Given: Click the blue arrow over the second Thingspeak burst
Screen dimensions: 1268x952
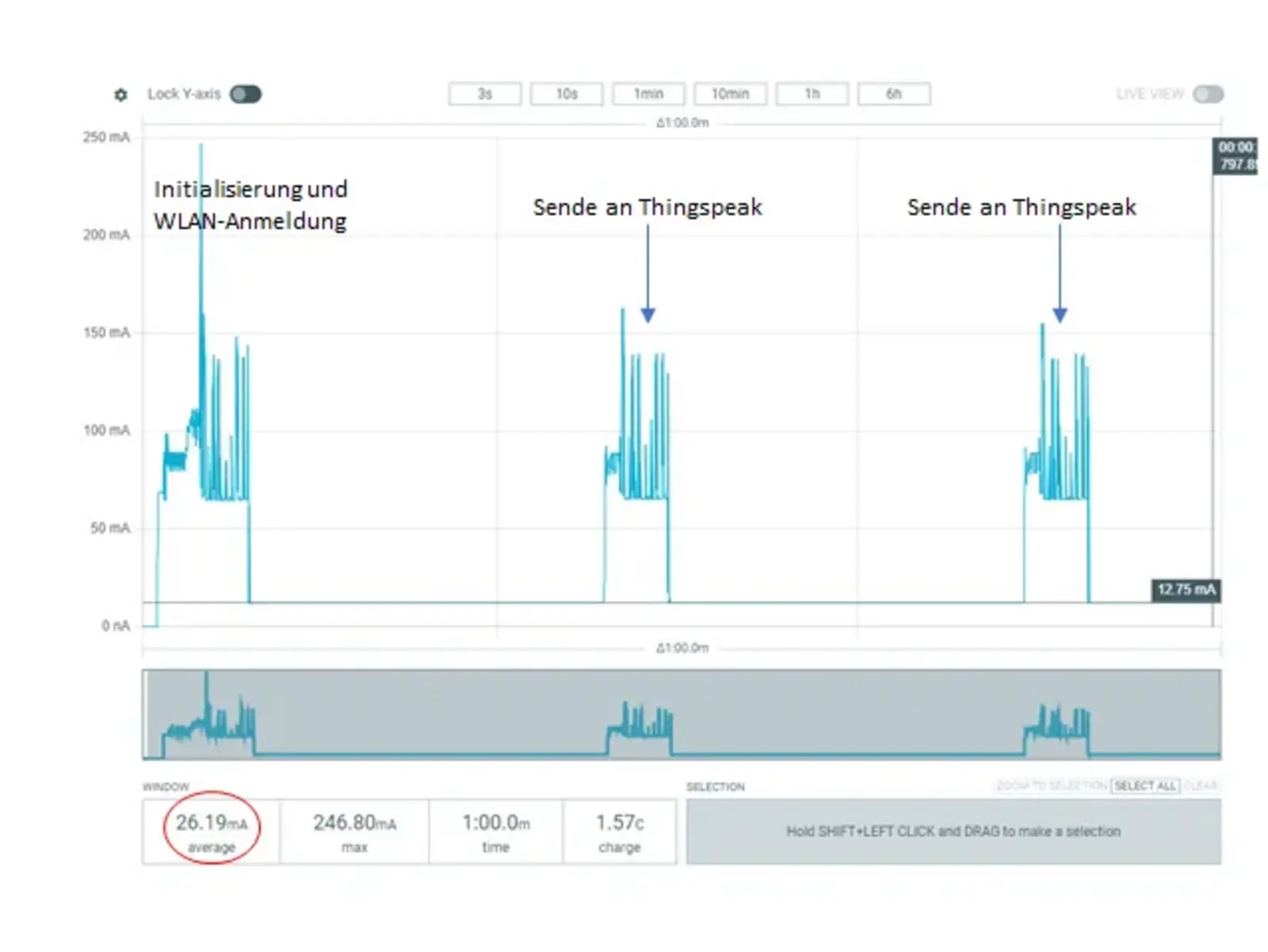Looking at the screenshot, I should point(1060,314).
